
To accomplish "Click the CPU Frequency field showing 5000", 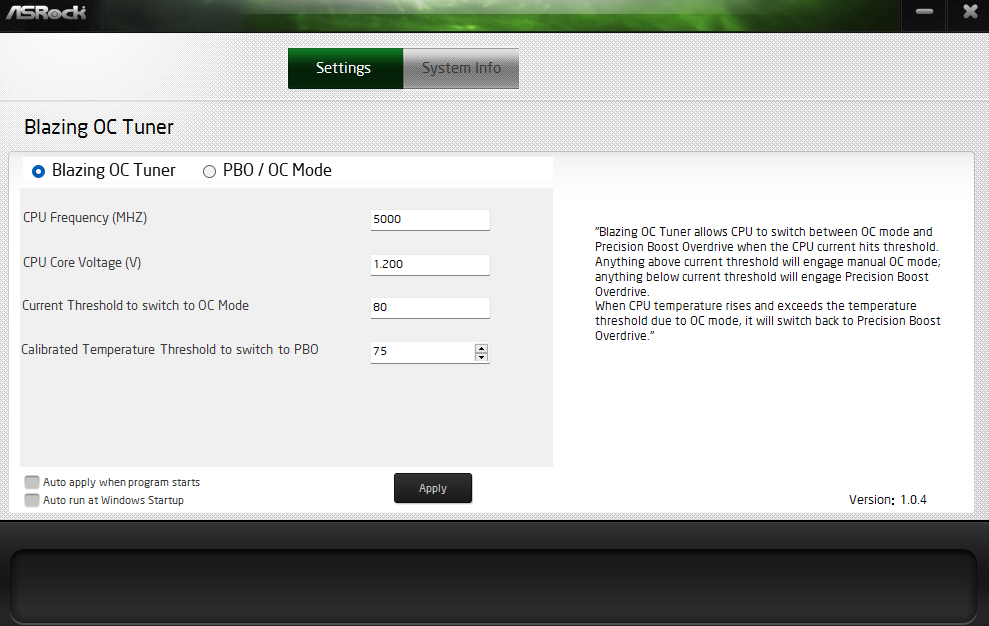I will pos(430,220).
